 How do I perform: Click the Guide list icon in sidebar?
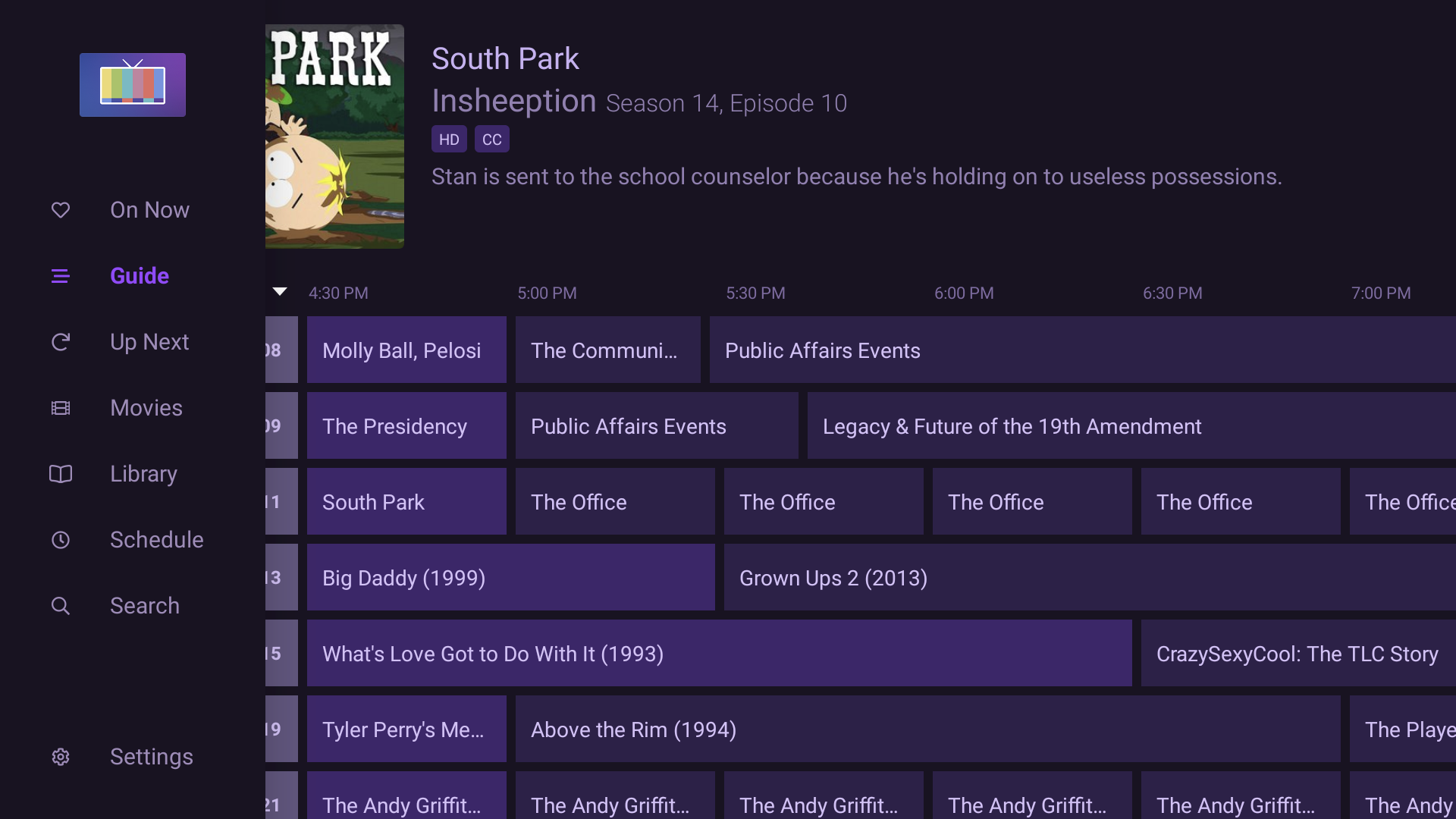pos(61,276)
